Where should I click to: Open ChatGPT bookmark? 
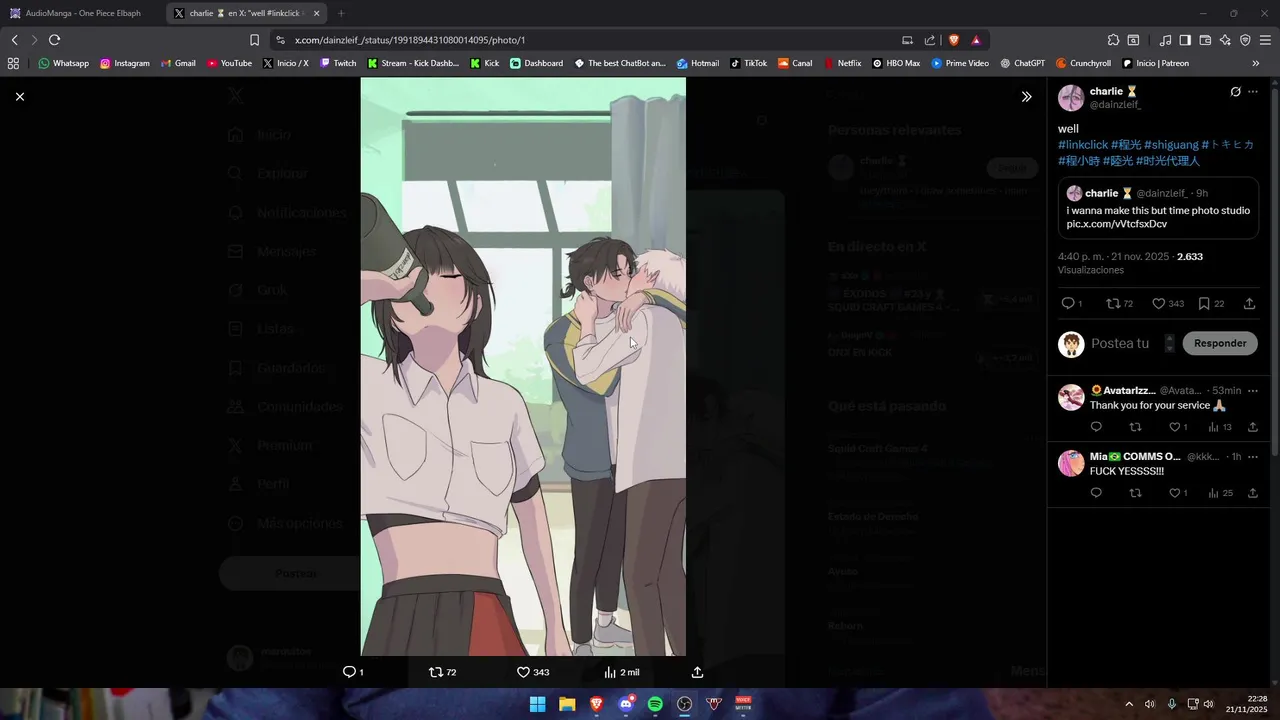pyautogui.click(x=1022, y=63)
